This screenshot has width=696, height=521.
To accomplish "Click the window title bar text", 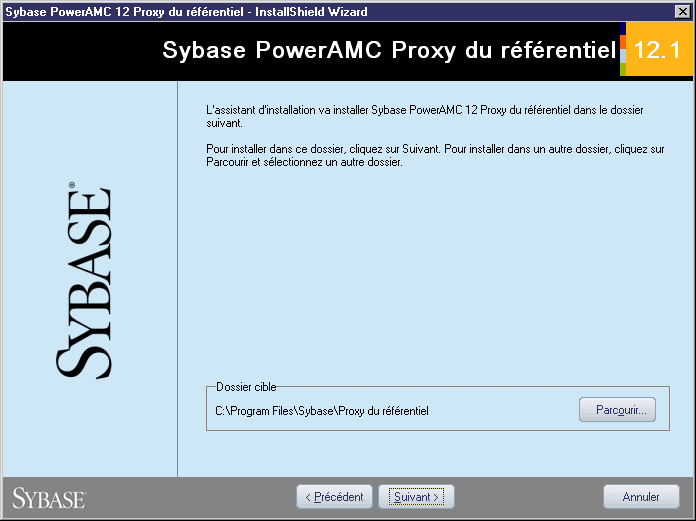I will click(186, 12).
